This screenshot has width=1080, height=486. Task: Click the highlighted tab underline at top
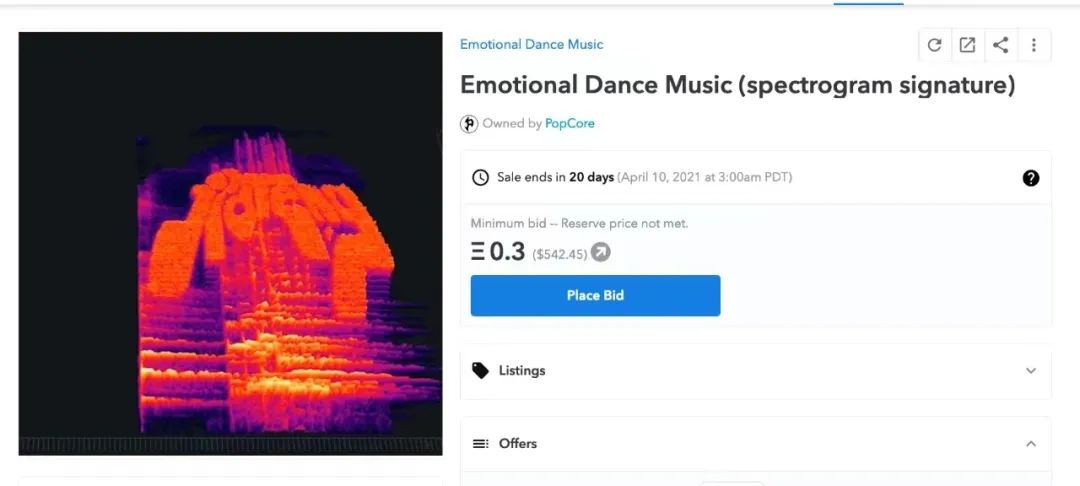pos(868,3)
